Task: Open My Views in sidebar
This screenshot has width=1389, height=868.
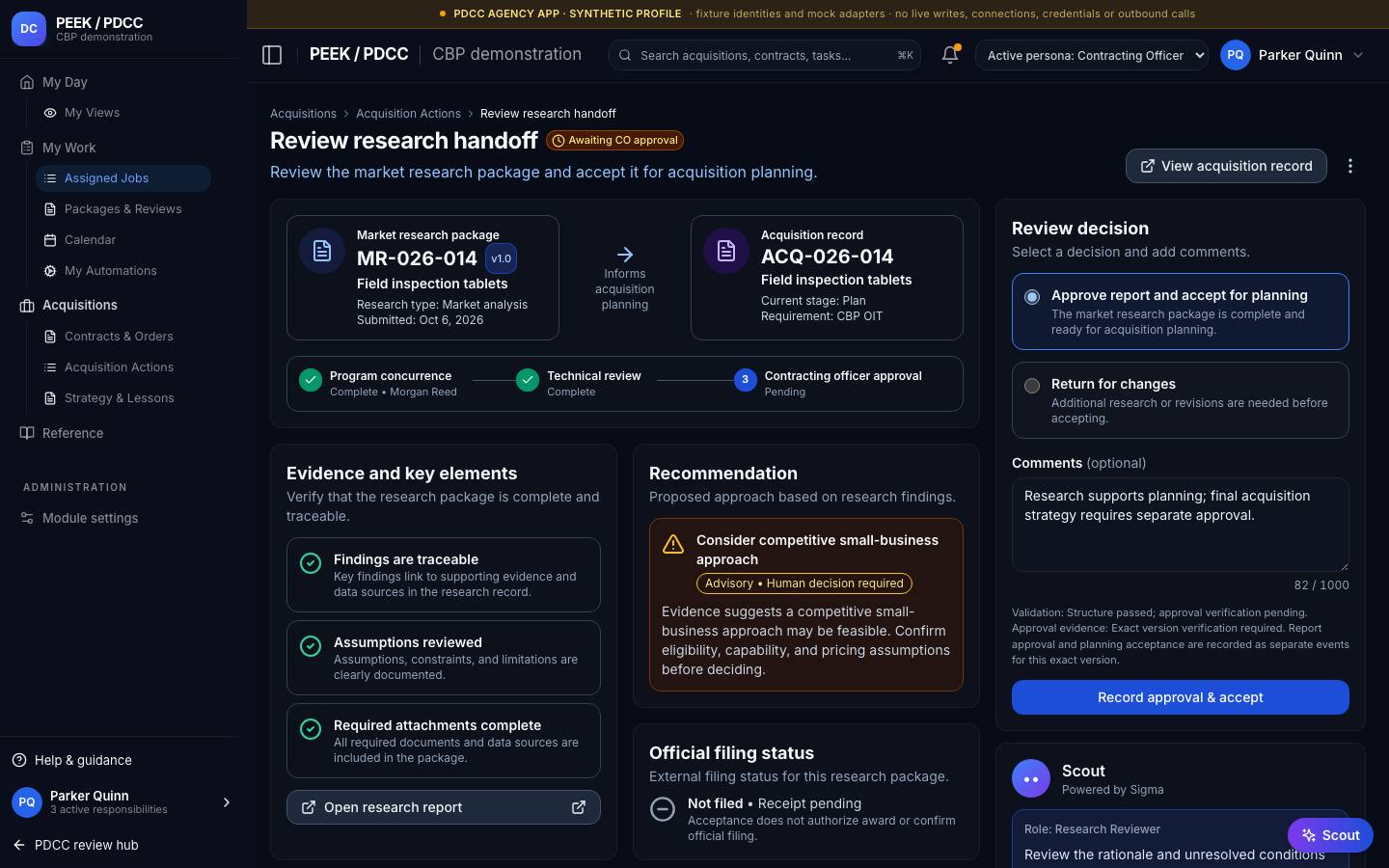Action: [x=123, y=113]
